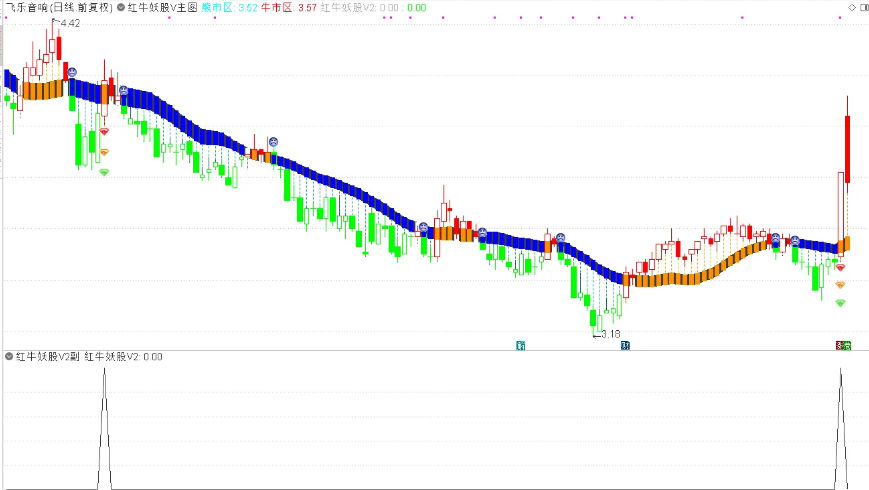Open the red info marker at the axis end
This screenshot has width=869, height=490.
(839, 346)
